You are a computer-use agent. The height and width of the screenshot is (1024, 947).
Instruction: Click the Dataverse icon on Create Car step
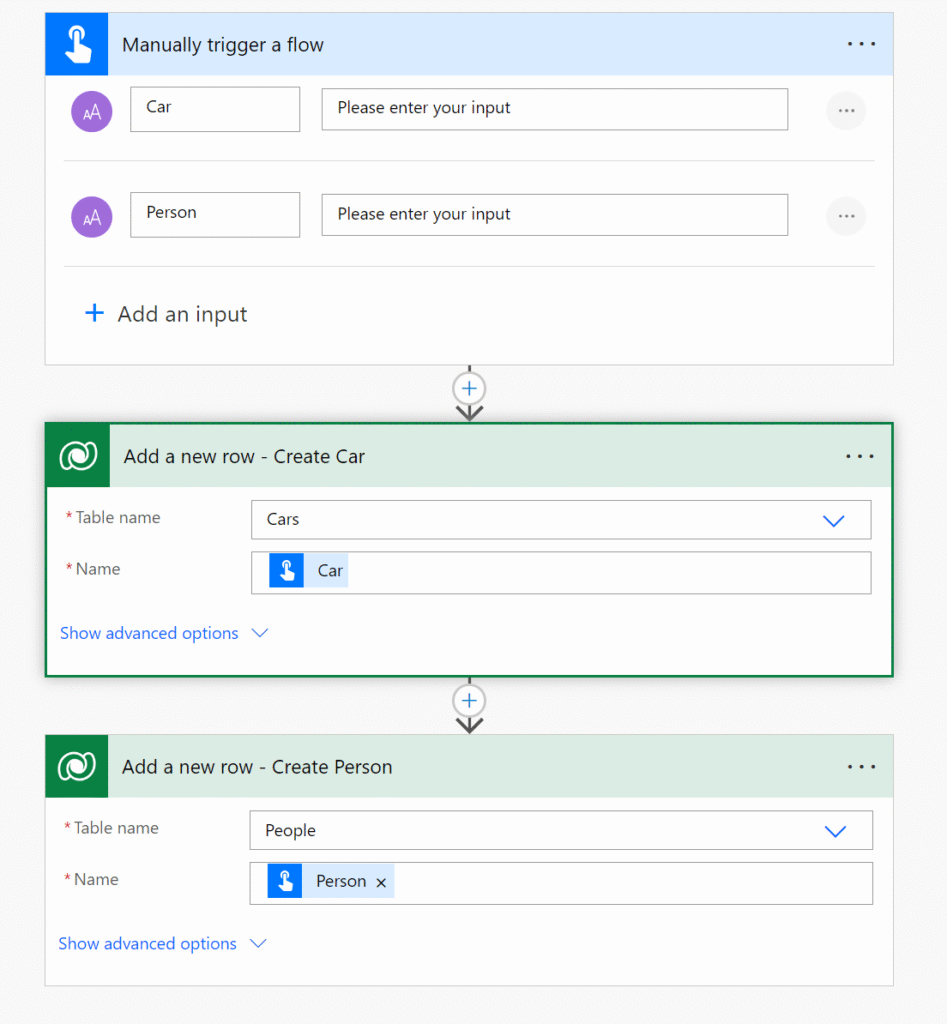point(78,455)
